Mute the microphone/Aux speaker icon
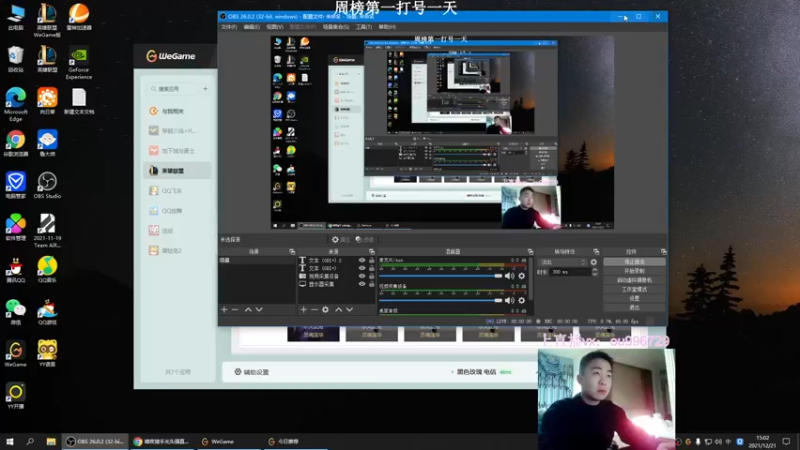The height and width of the screenshot is (450, 800). coord(509,276)
